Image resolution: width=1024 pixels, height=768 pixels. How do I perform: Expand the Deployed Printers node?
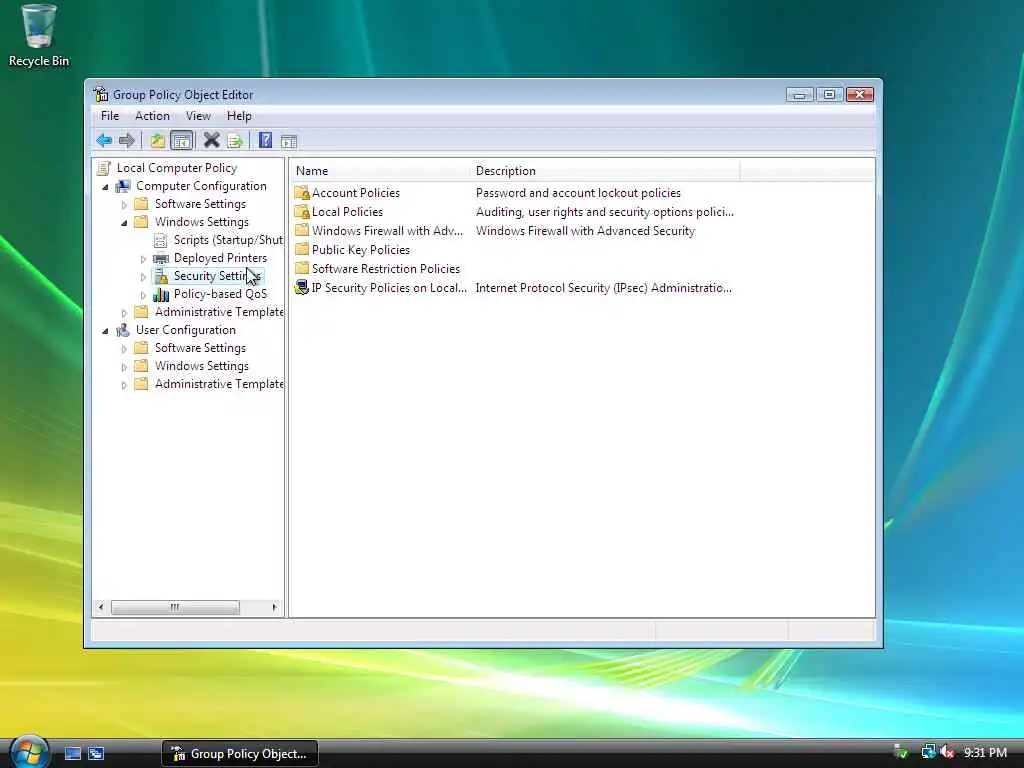(143, 259)
